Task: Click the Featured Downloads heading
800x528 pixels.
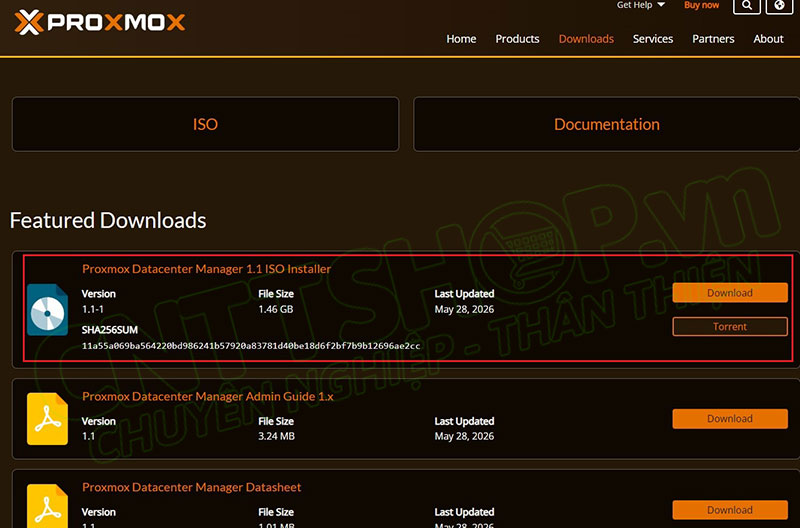Action: [108, 220]
